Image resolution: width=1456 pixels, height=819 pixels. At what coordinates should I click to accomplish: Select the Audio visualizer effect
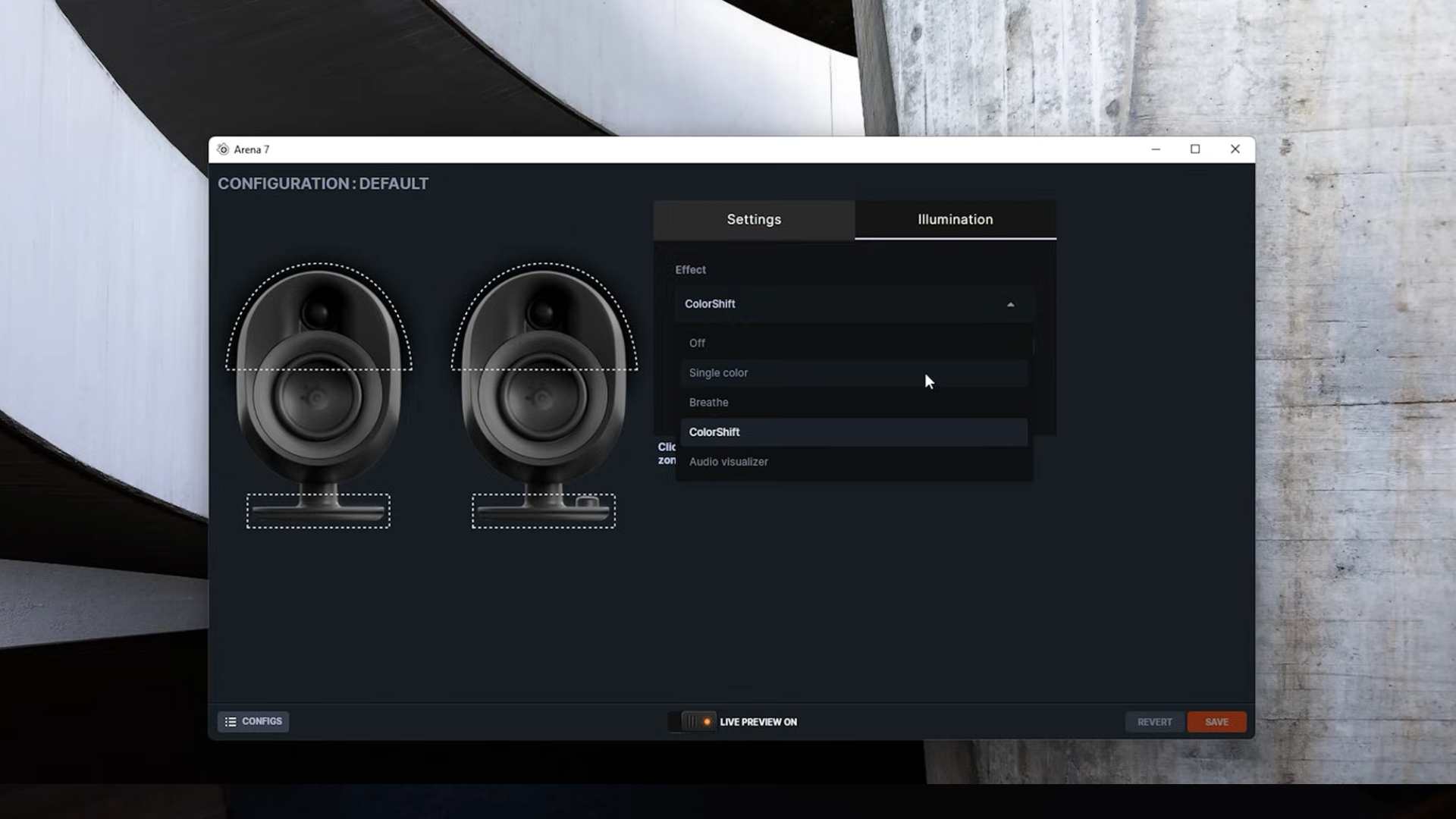pyautogui.click(x=728, y=462)
